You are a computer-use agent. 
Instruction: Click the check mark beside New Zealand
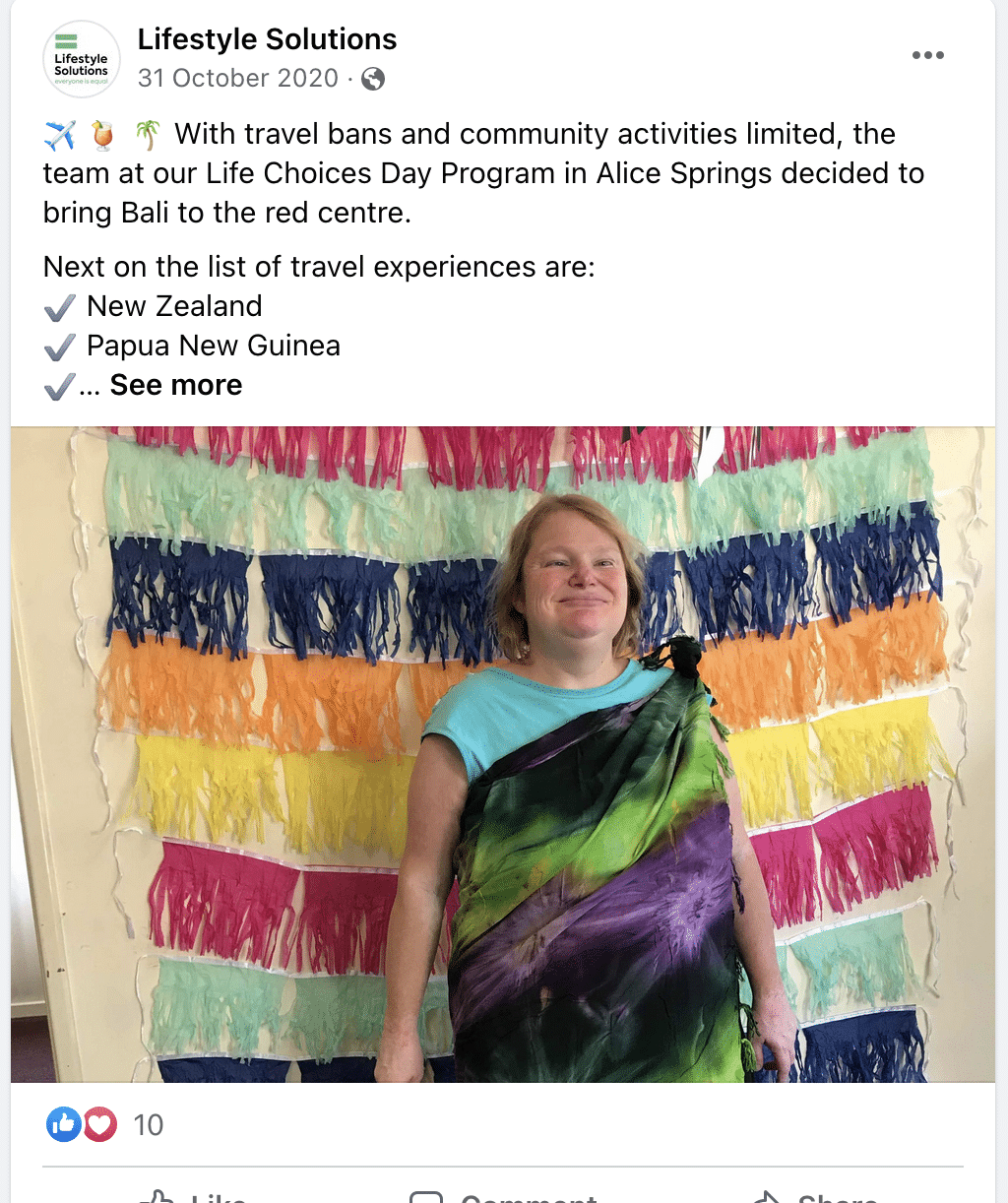tap(60, 307)
